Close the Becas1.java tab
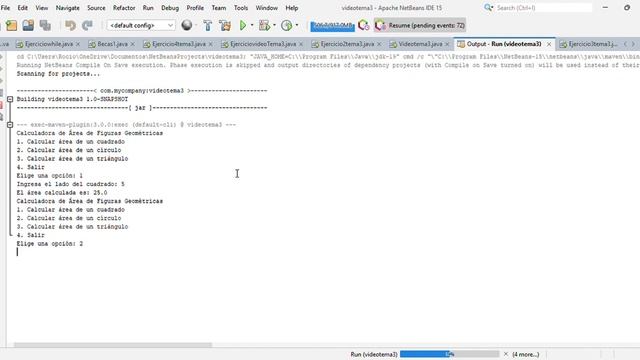Screen dimensions: 640x360 pos(133,44)
